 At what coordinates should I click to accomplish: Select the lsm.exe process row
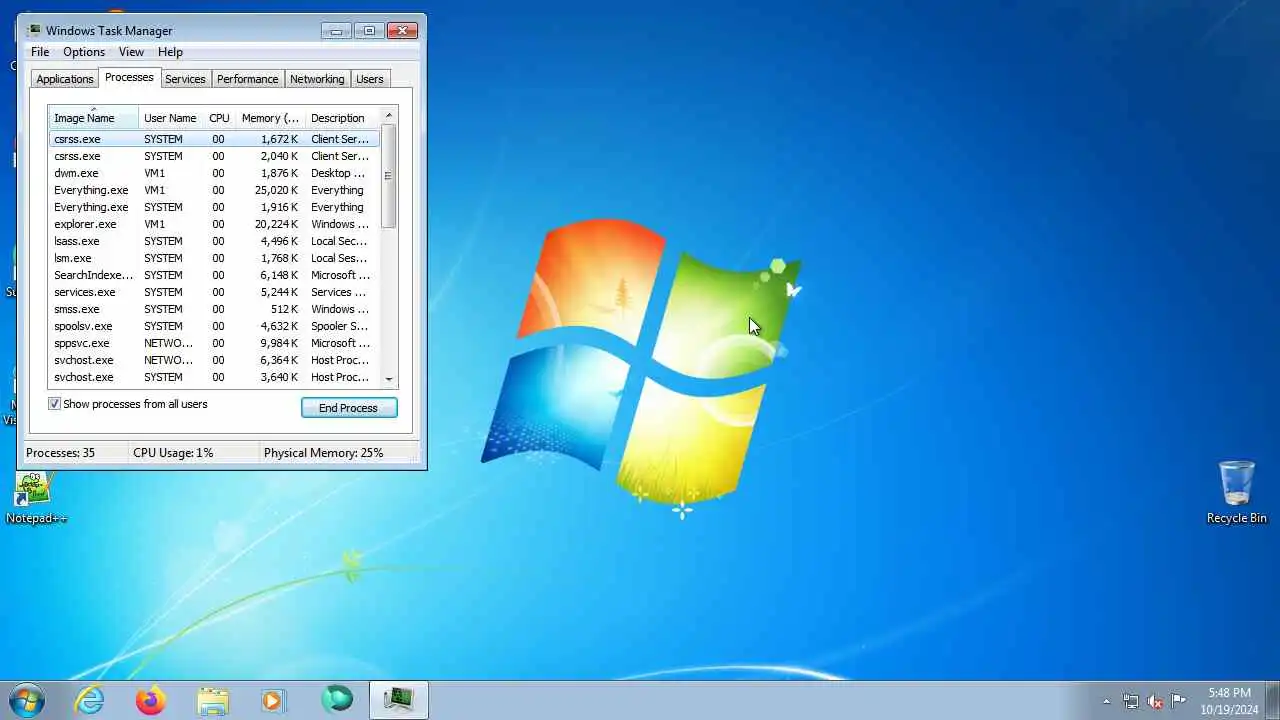click(x=214, y=258)
